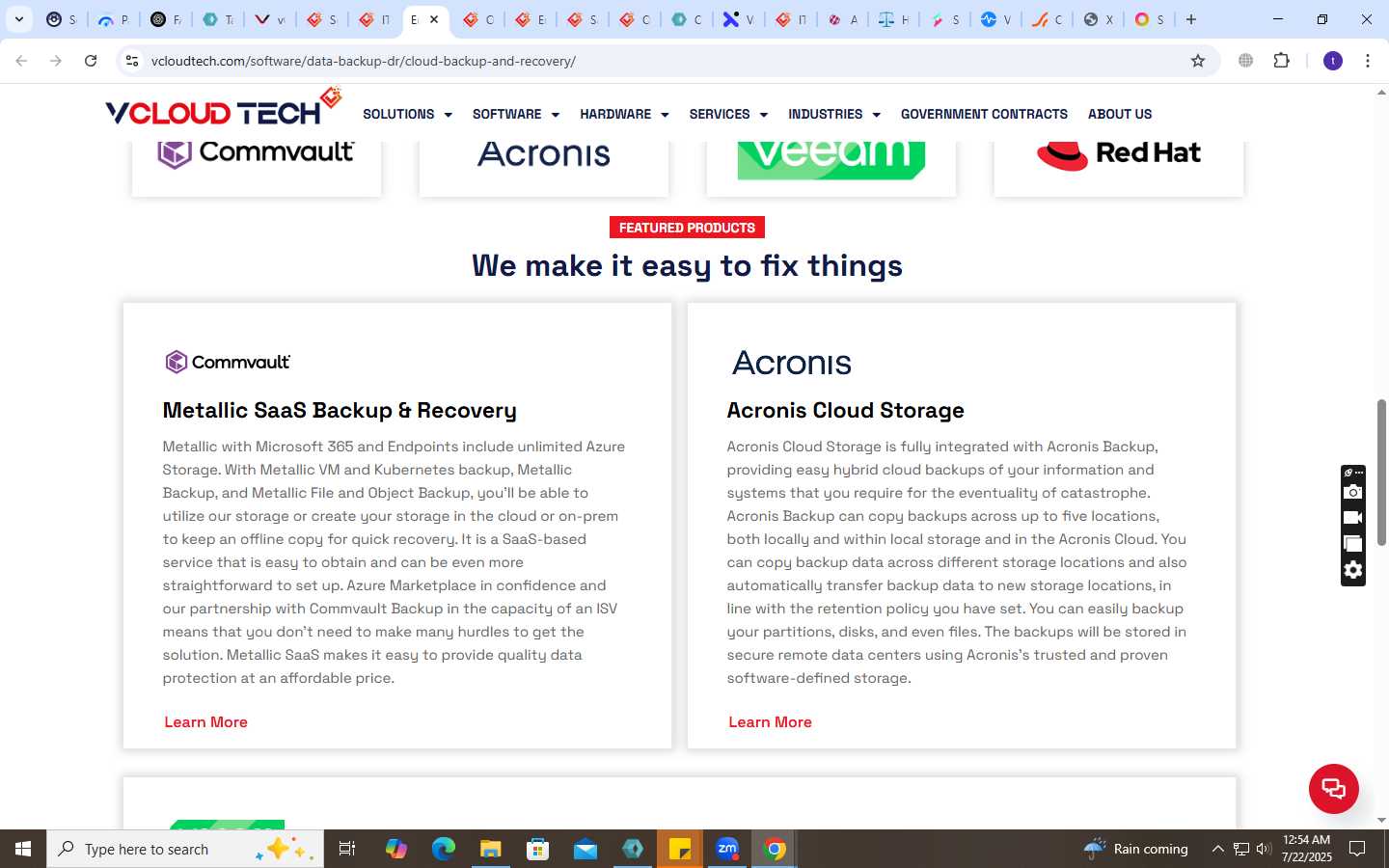Viewport: 1389px width, 868px height.
Task: Click the FEATURED PRODUCTS badge
Action: [687, 228]
